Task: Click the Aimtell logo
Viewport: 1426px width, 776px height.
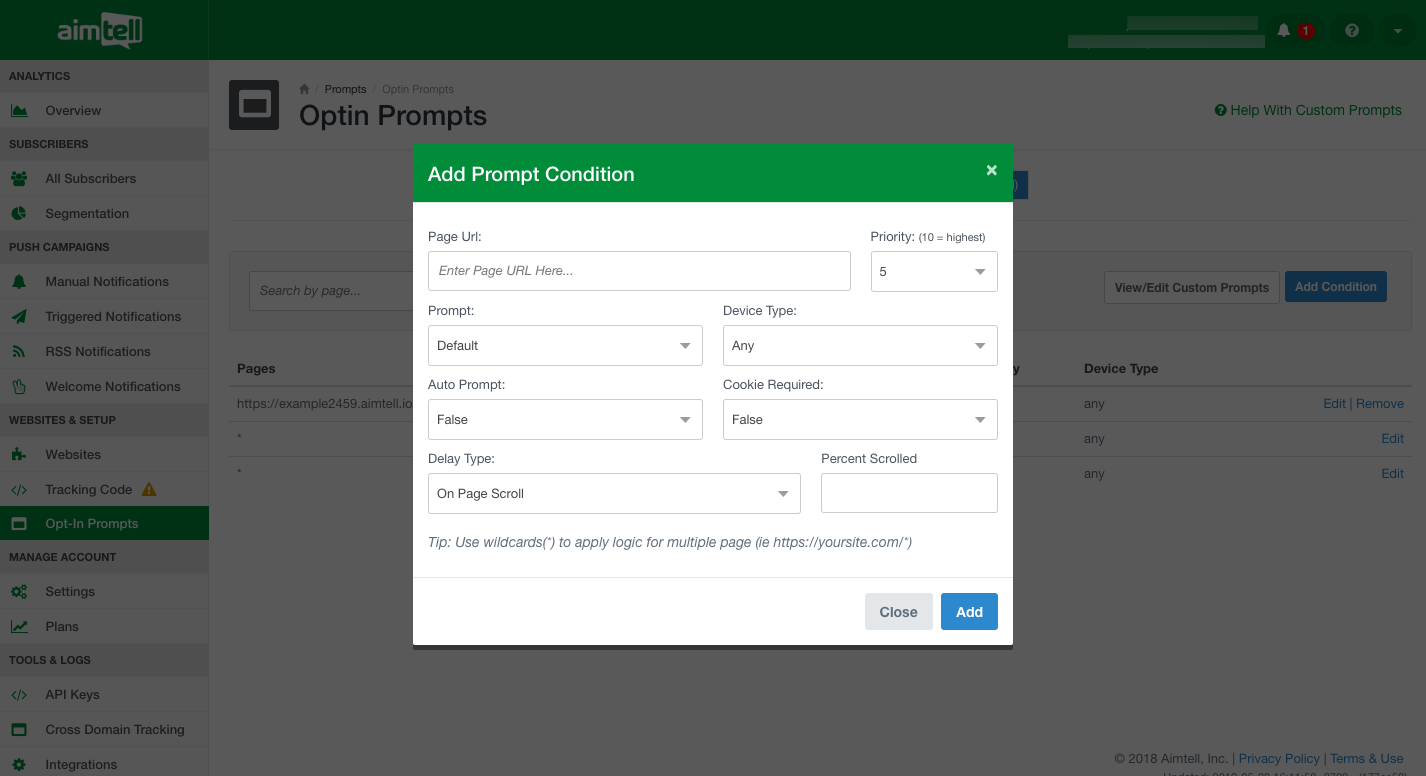Action: point(100,31)
